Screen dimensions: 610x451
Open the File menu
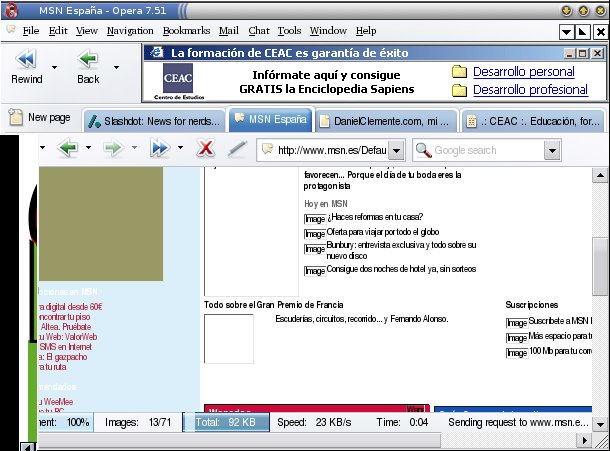pyautogui.click(x=31, y=31)
